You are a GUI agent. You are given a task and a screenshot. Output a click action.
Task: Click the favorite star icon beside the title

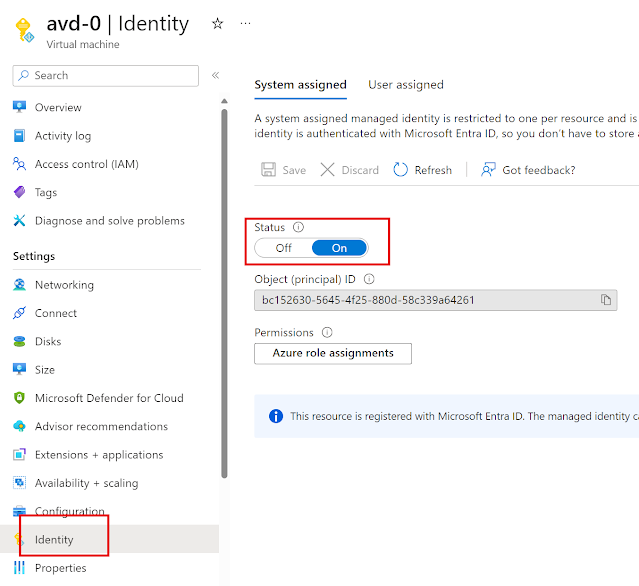[218, 24]
